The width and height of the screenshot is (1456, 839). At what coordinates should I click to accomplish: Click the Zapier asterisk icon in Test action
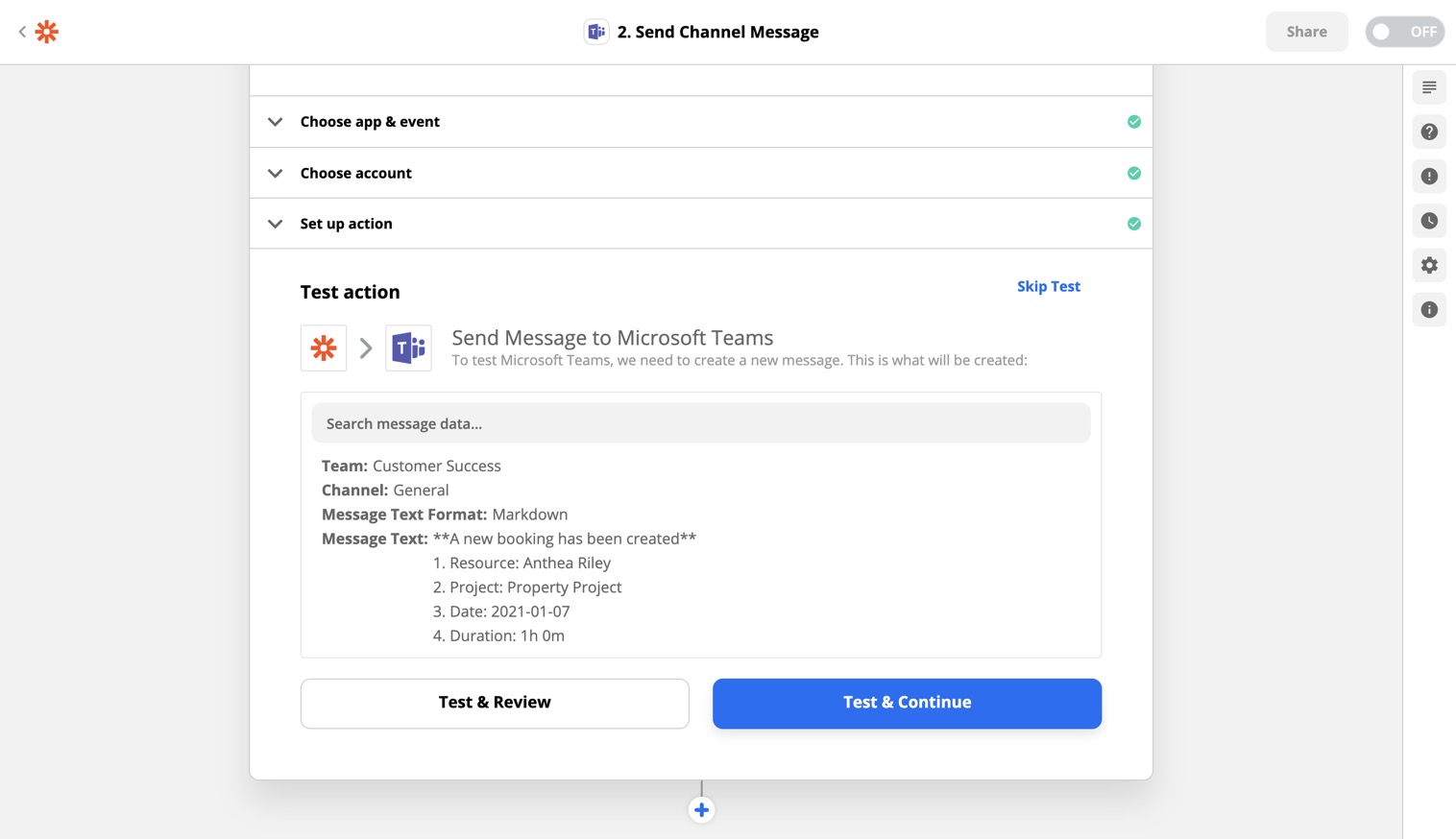click(324, 348)
